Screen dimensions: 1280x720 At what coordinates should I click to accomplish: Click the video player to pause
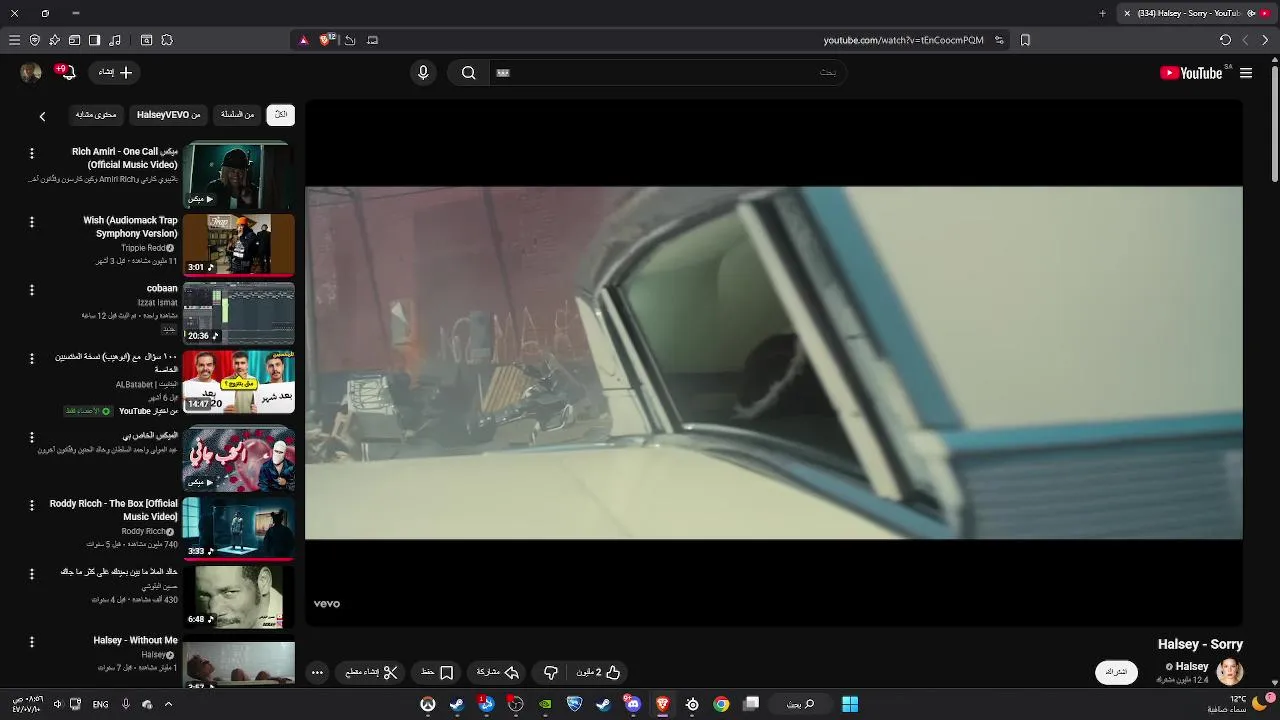tap(773, 362)
